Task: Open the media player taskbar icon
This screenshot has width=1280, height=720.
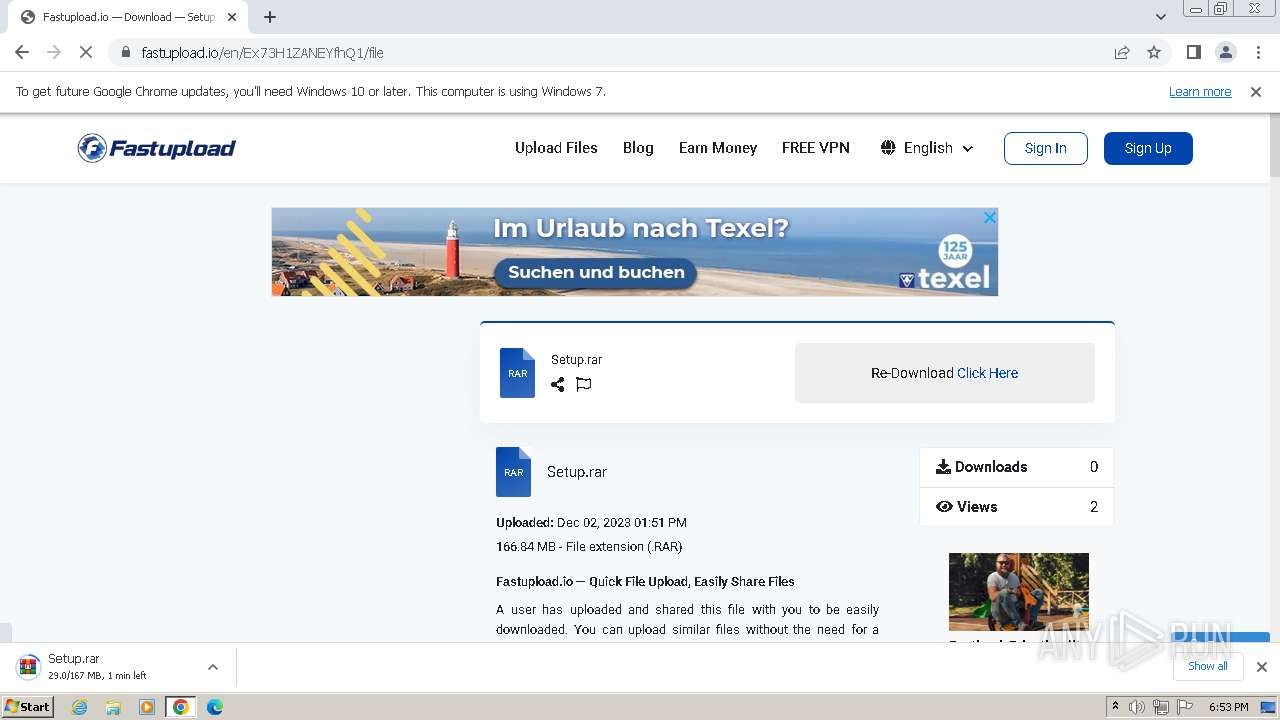Action: pos(147,707)
